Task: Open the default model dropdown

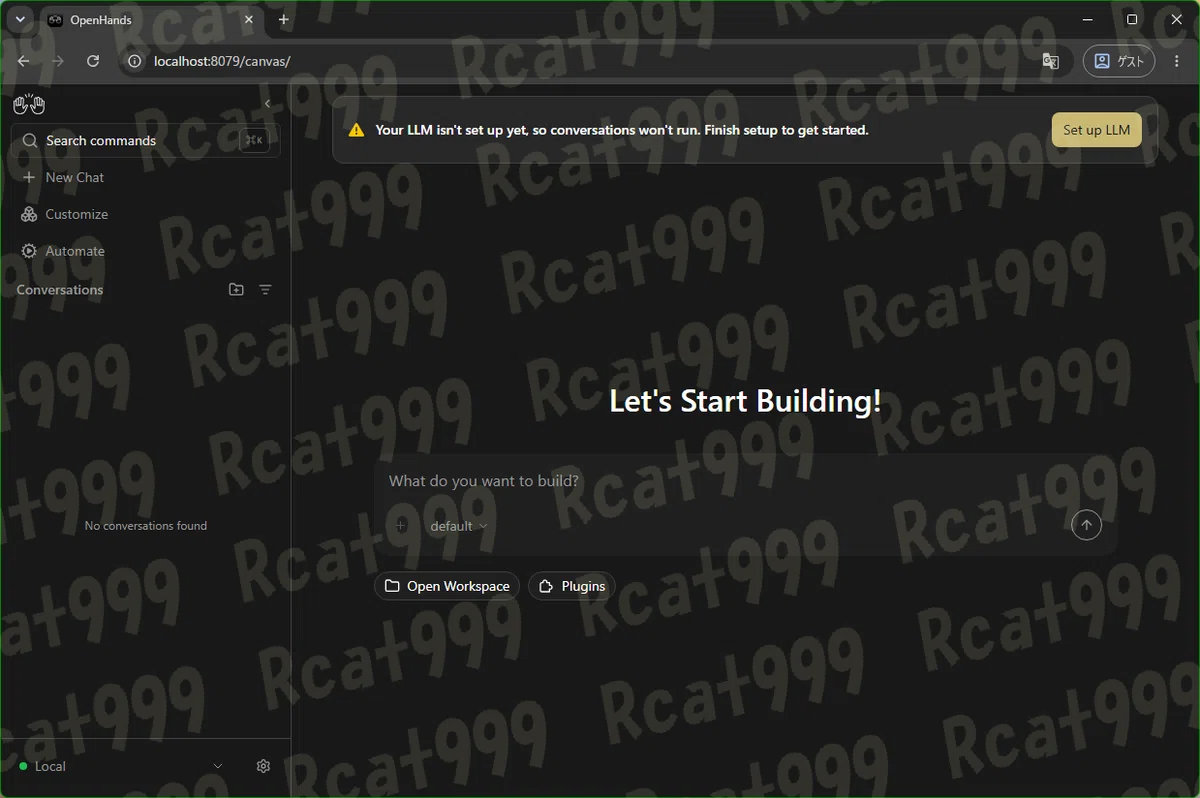Action: [x=459, y=526]
